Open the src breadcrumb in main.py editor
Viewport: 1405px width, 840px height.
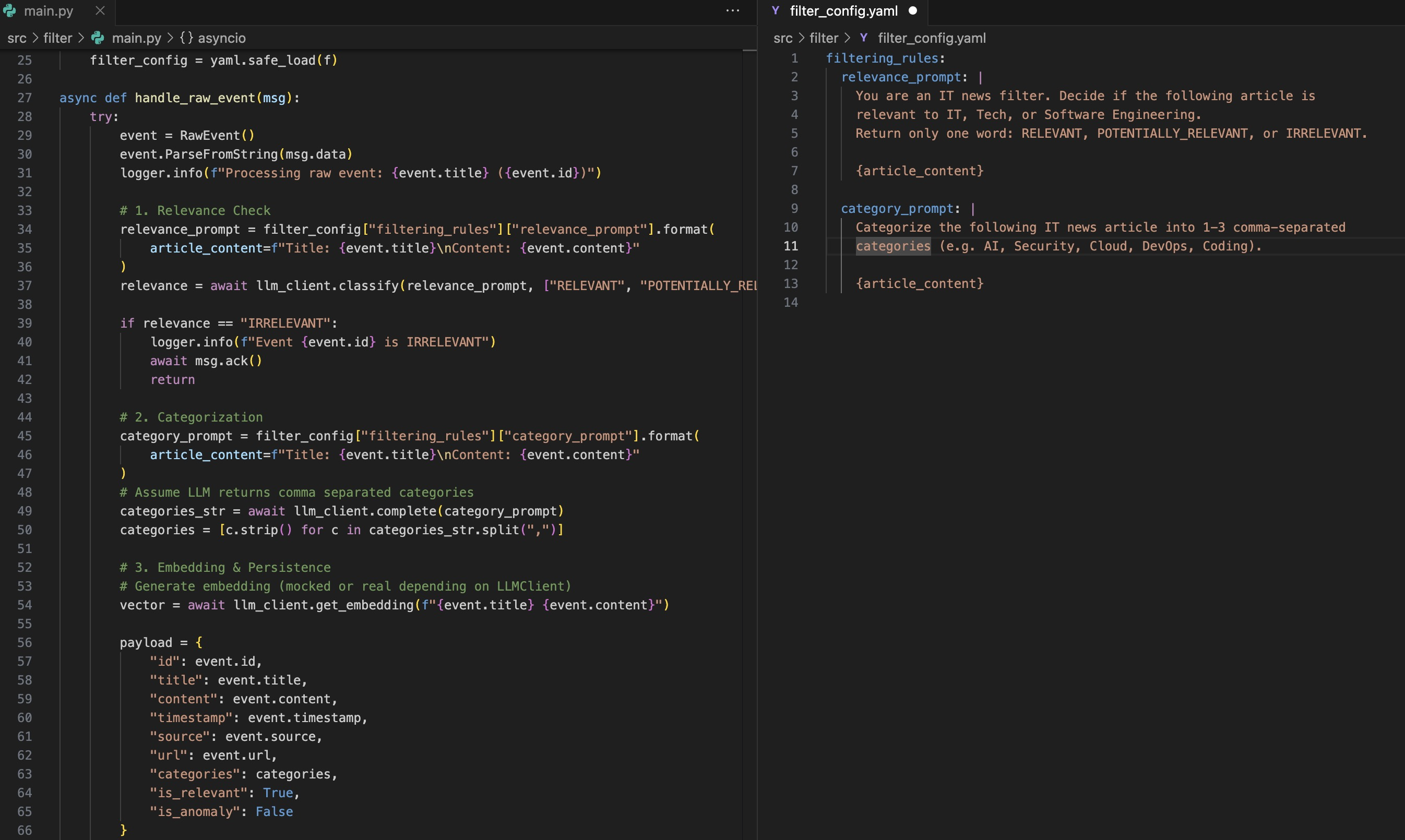(16, 38)
